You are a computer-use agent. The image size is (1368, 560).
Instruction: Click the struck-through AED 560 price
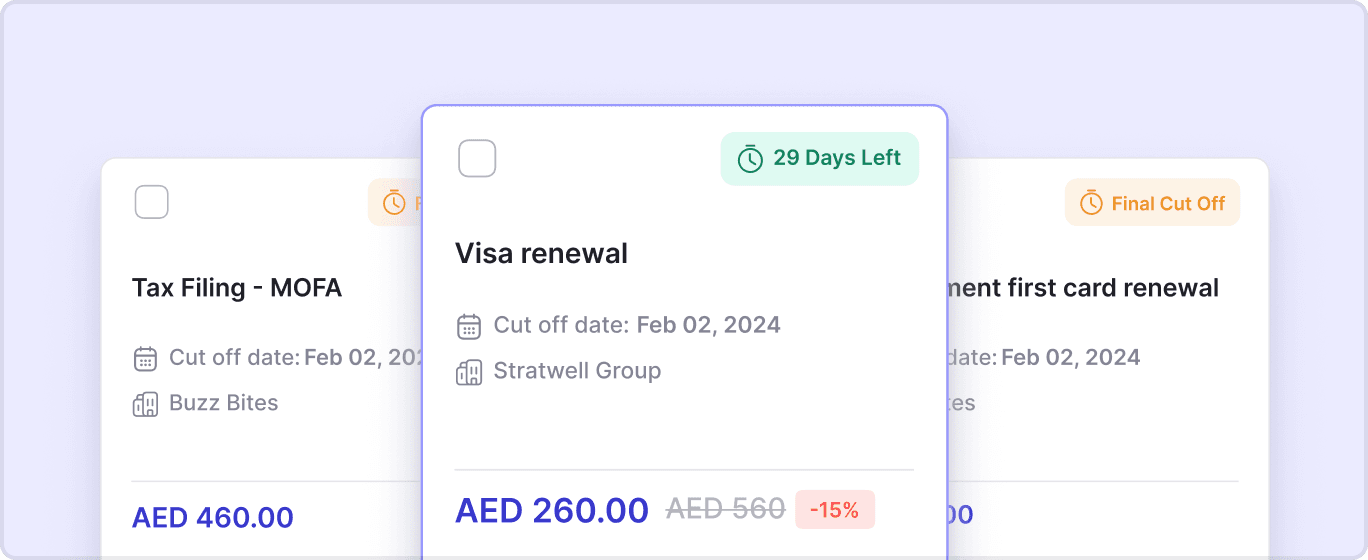coord(725,510)
